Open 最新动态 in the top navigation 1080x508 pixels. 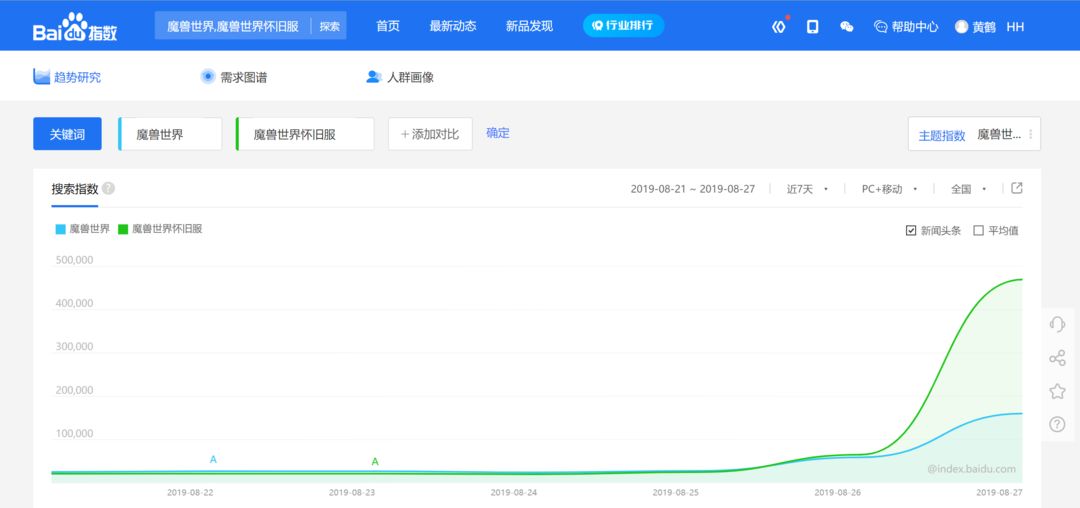(x=453, y=27)
